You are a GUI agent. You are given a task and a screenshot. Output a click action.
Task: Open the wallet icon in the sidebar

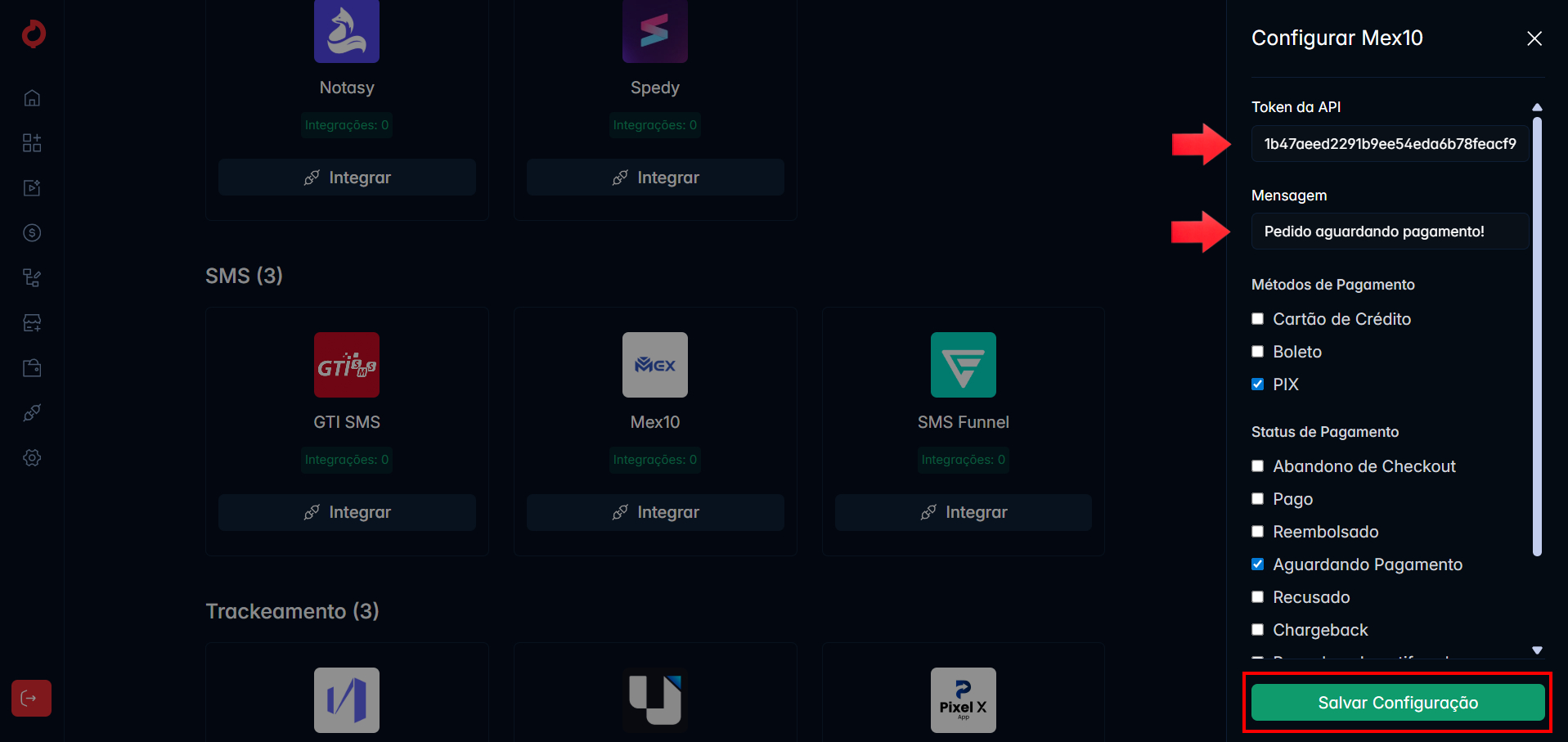tap(32, 368)
